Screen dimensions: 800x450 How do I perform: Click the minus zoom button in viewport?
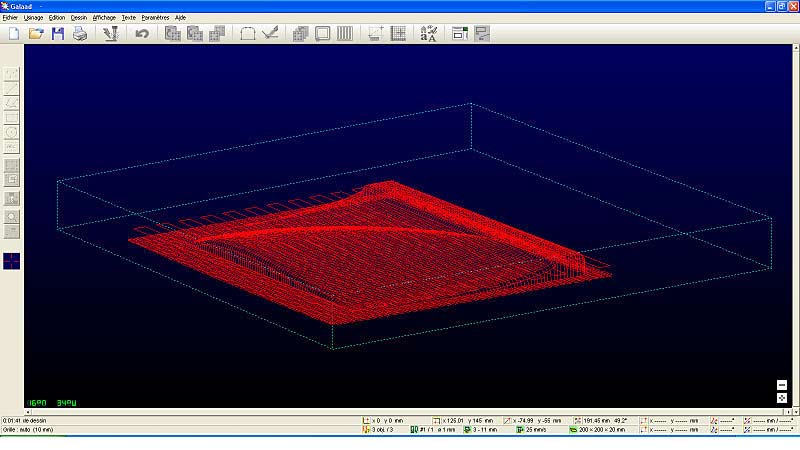[x=782, y=385]
